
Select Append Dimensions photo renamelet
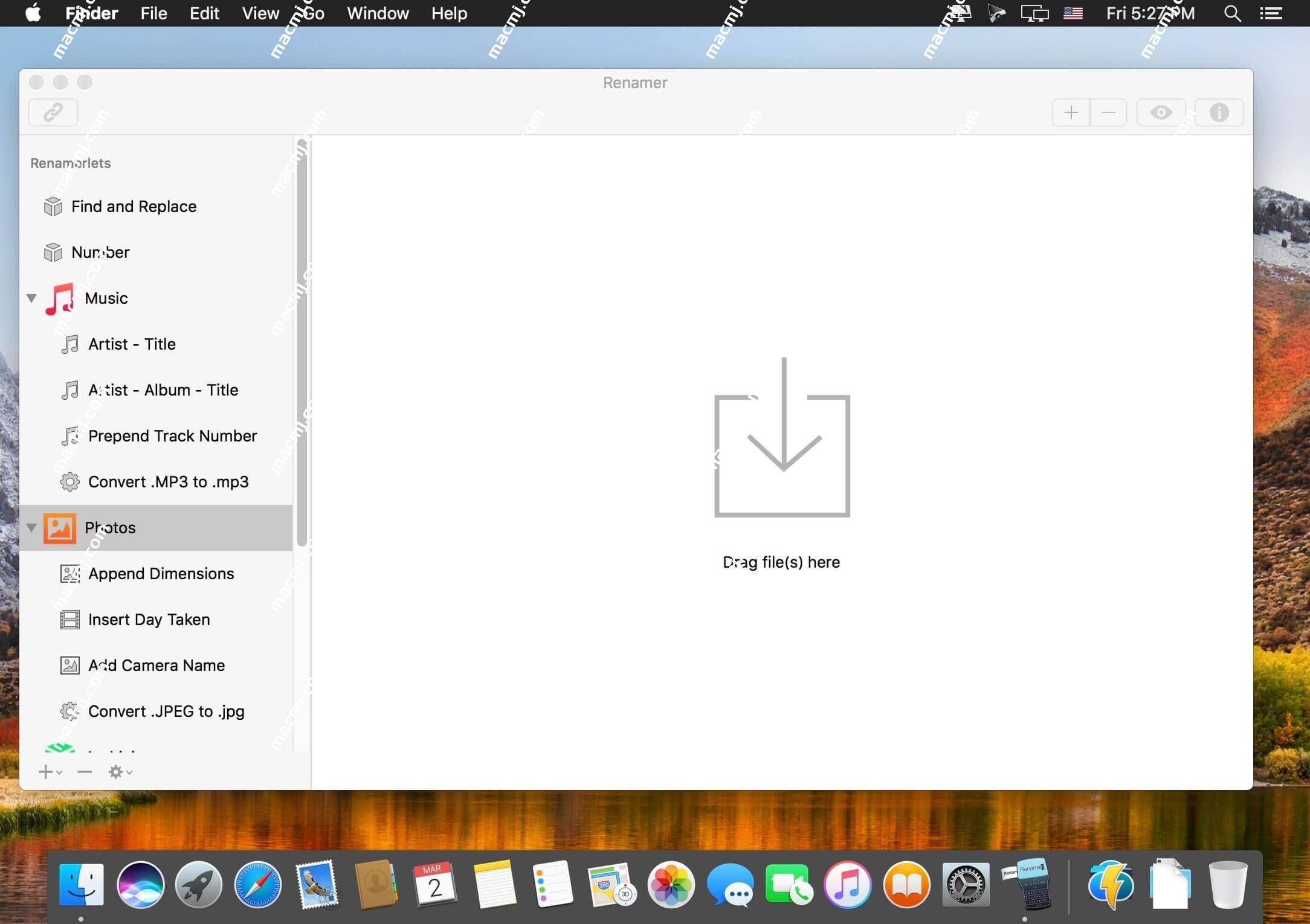point(161,573)
